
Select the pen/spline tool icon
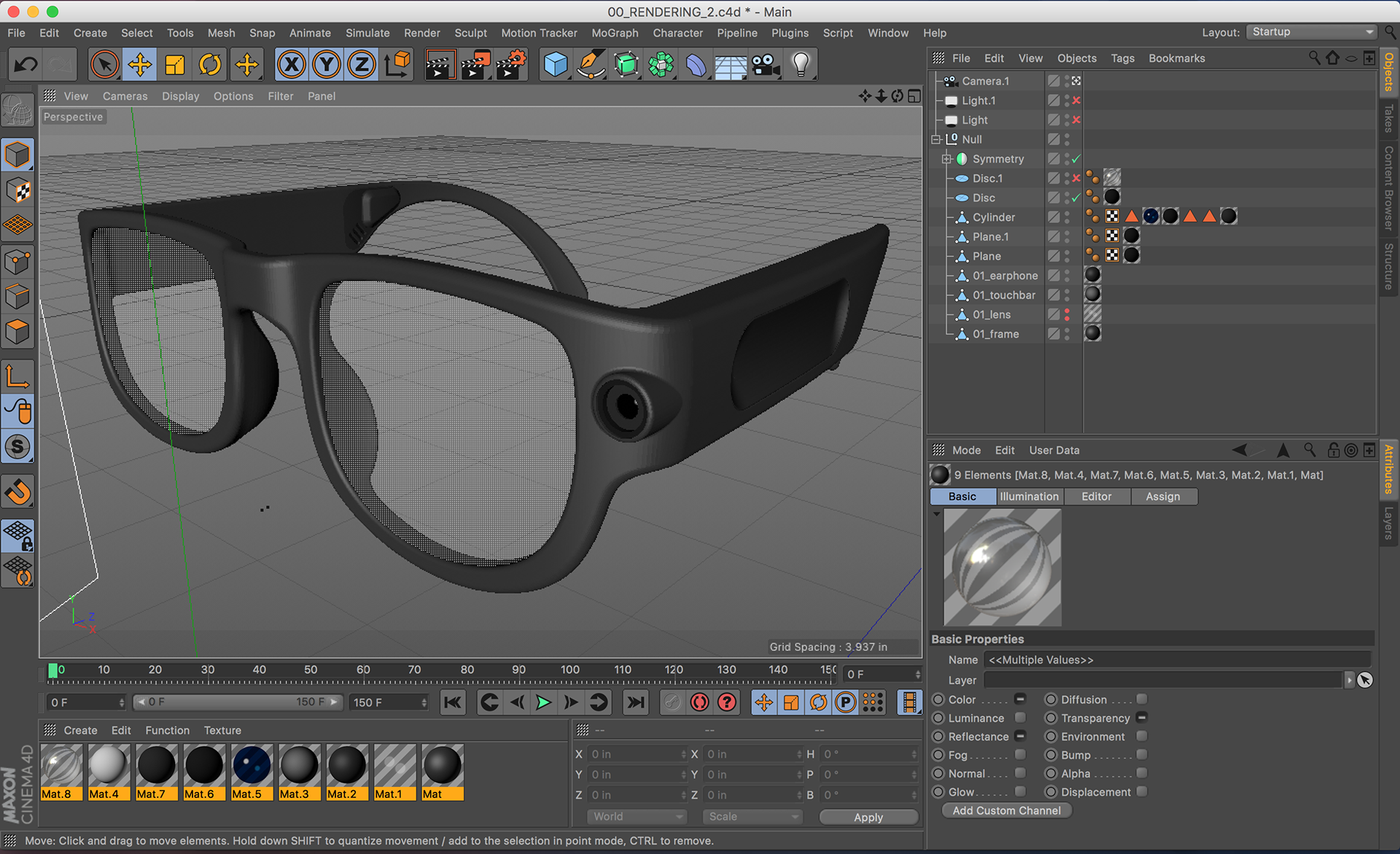[591, 64]
